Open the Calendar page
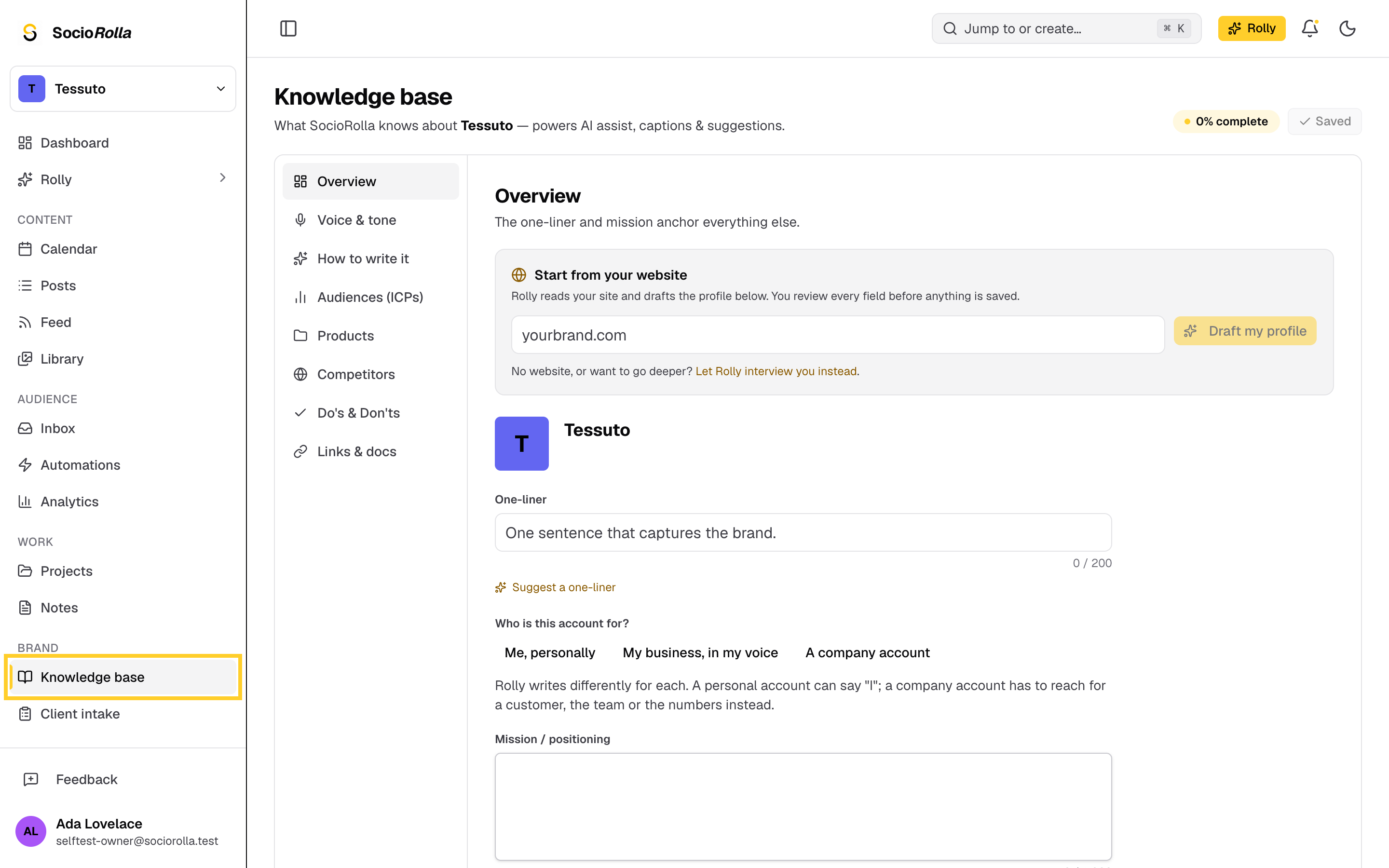Viewport: 1389px width, 868px height. point(123,248)
